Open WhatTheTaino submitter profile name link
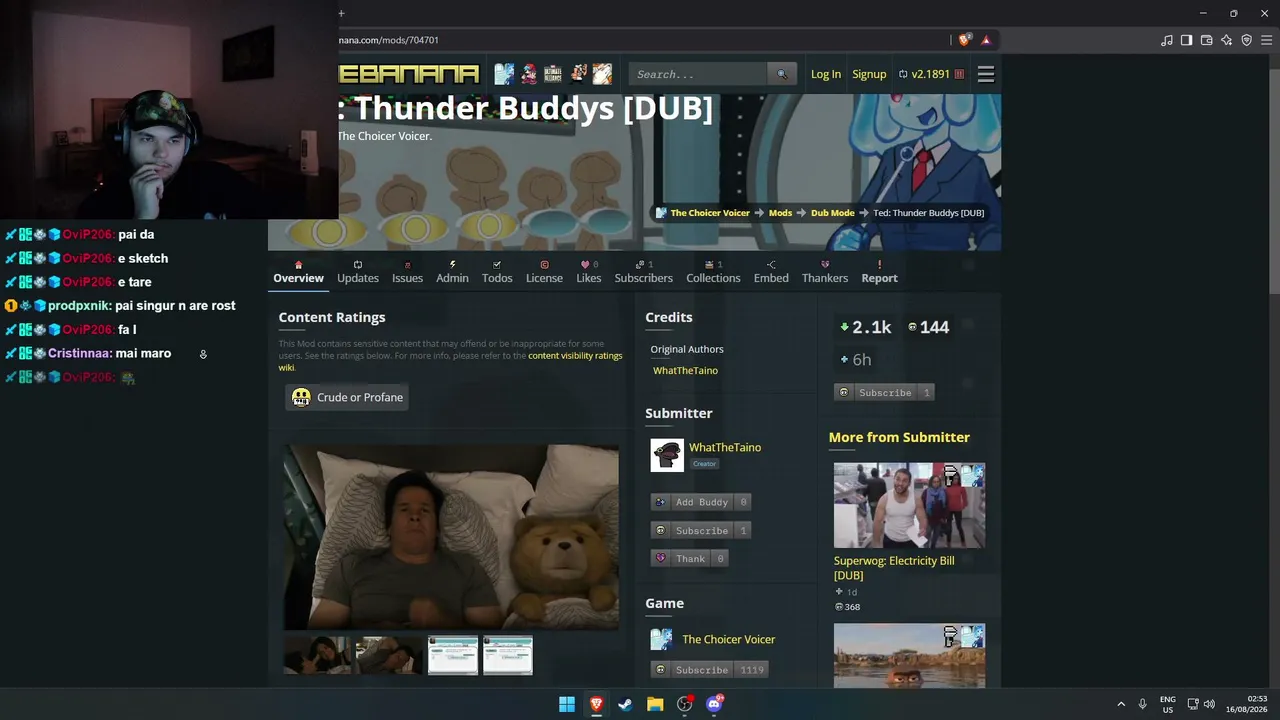Viewport: 1280px width, 720px height. tap(725, 447)
